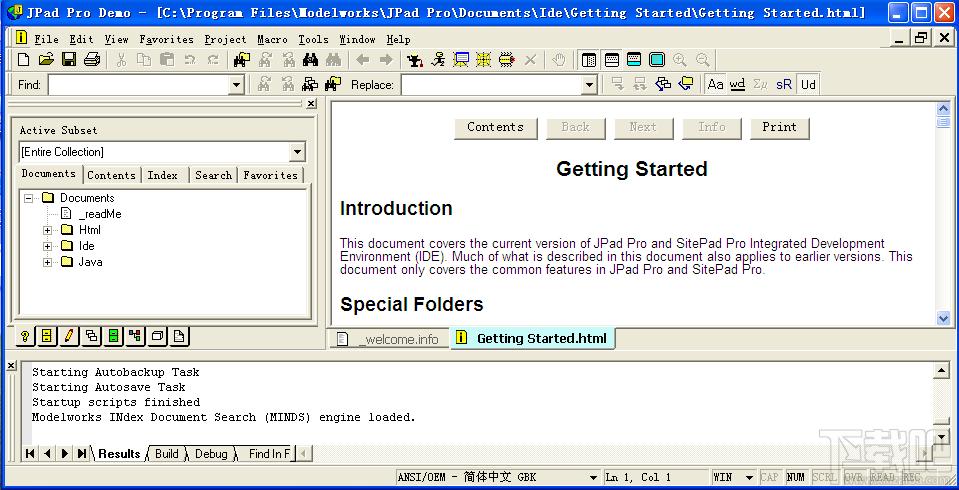The image size is (959, 490).
Task: Toggle the left panel layout icon
Action: coord(589,59)
